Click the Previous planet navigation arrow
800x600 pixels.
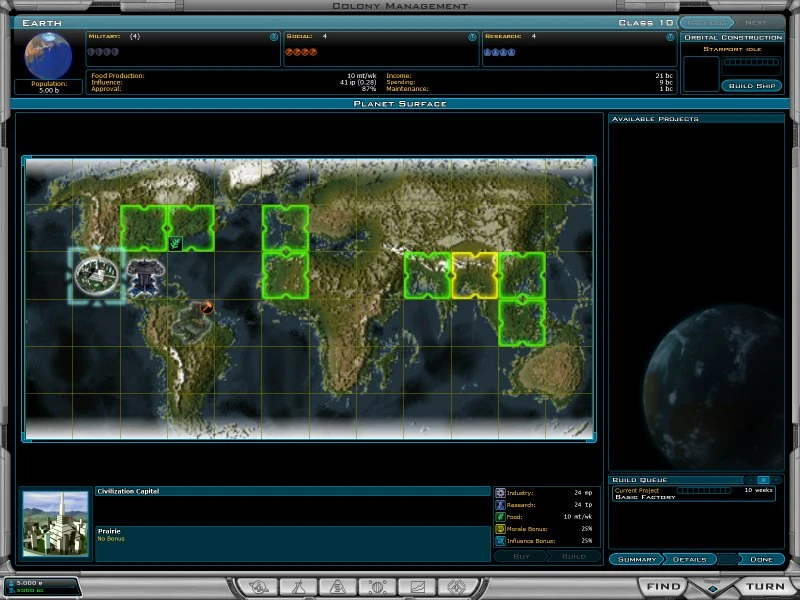coord(707,22)
